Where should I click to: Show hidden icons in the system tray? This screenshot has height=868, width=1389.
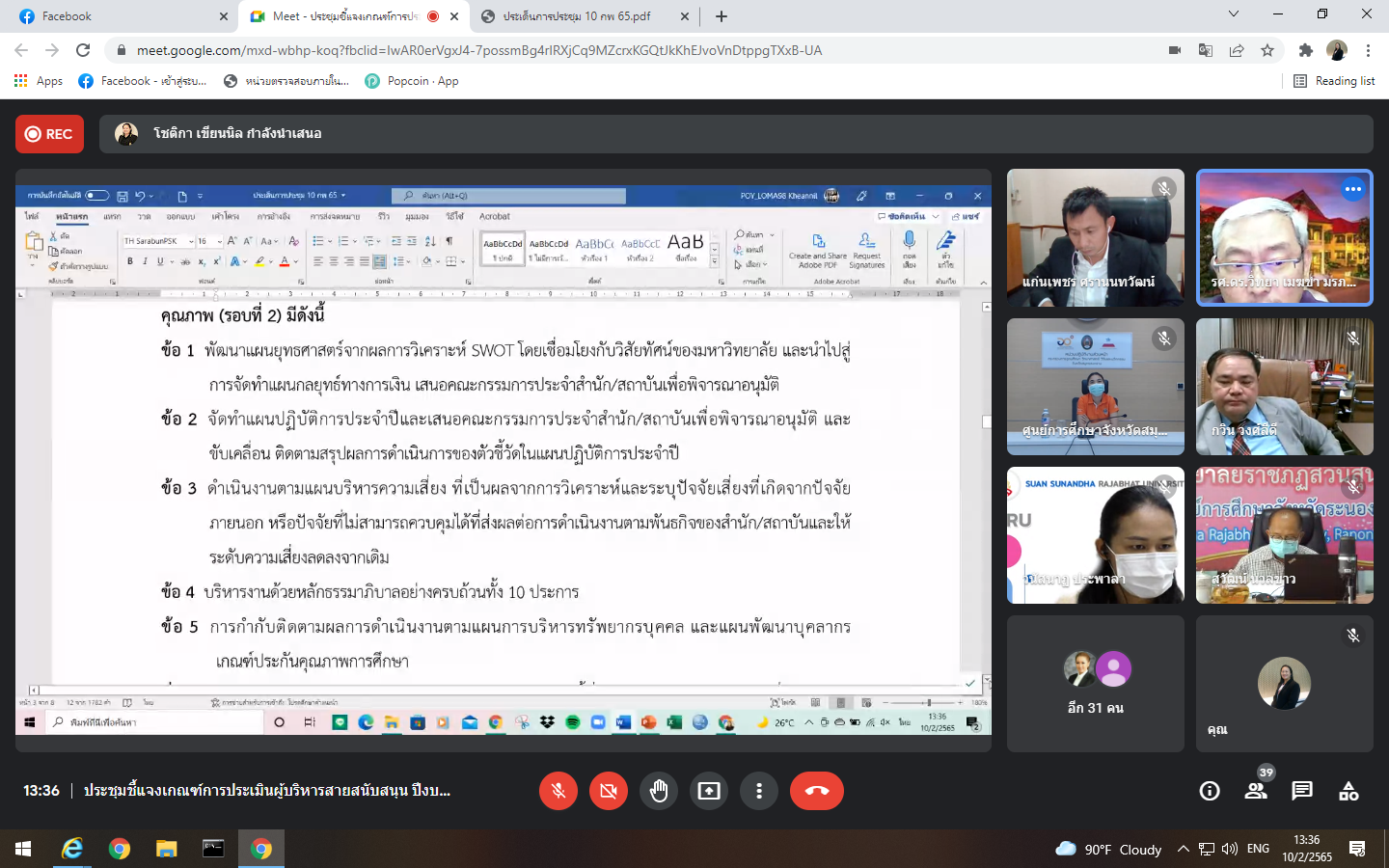(x=1183, y=849)
